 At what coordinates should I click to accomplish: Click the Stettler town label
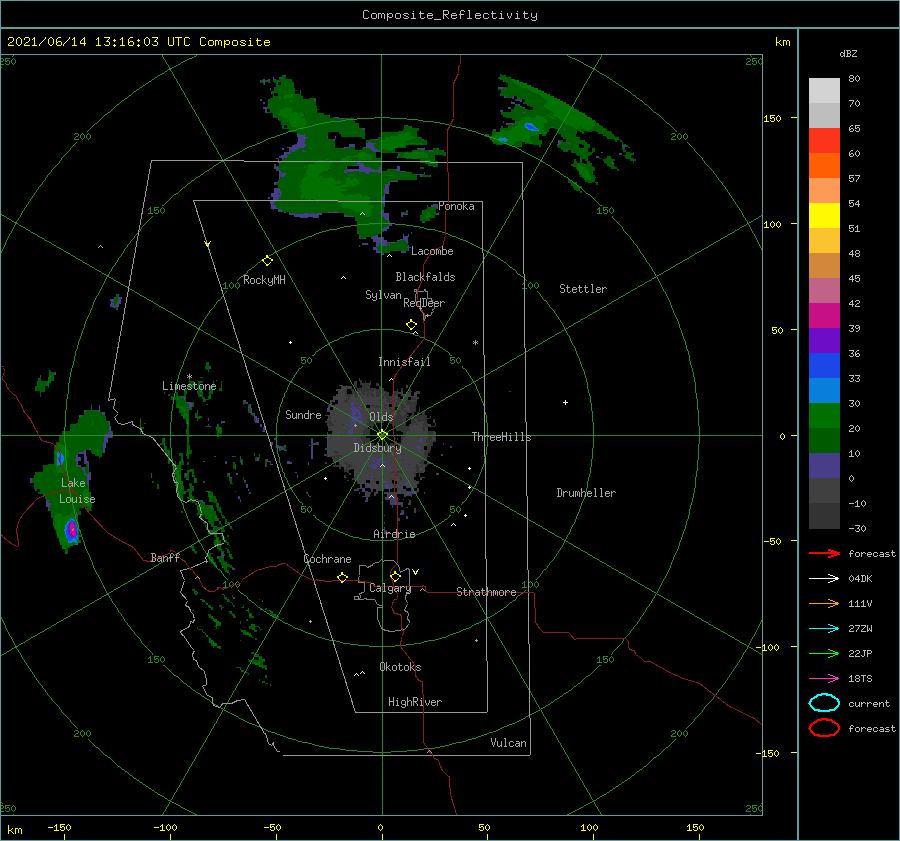coord(583,289)
